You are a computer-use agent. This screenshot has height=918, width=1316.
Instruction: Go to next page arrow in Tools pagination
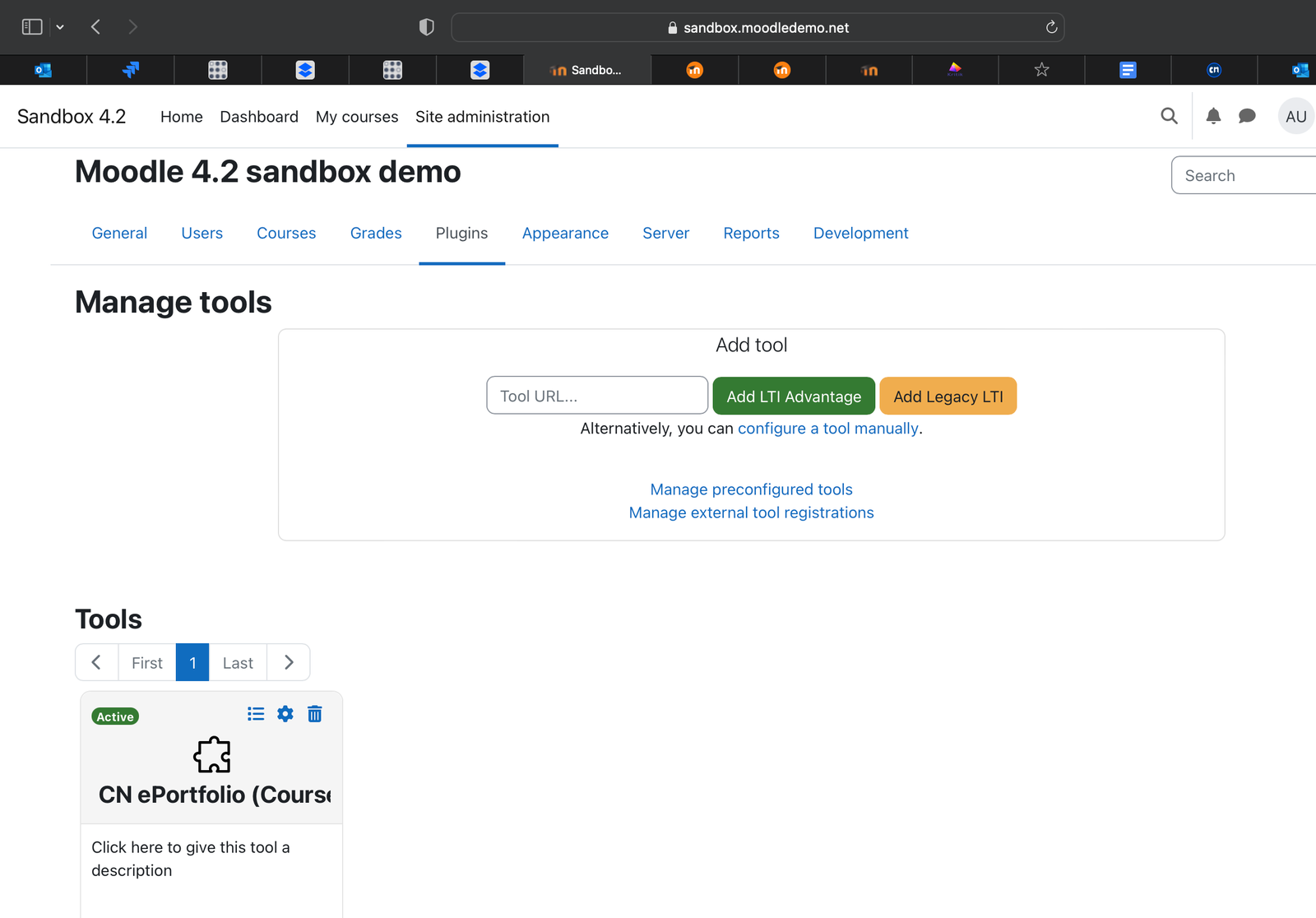pyautogui.click(x=289, y=662)
